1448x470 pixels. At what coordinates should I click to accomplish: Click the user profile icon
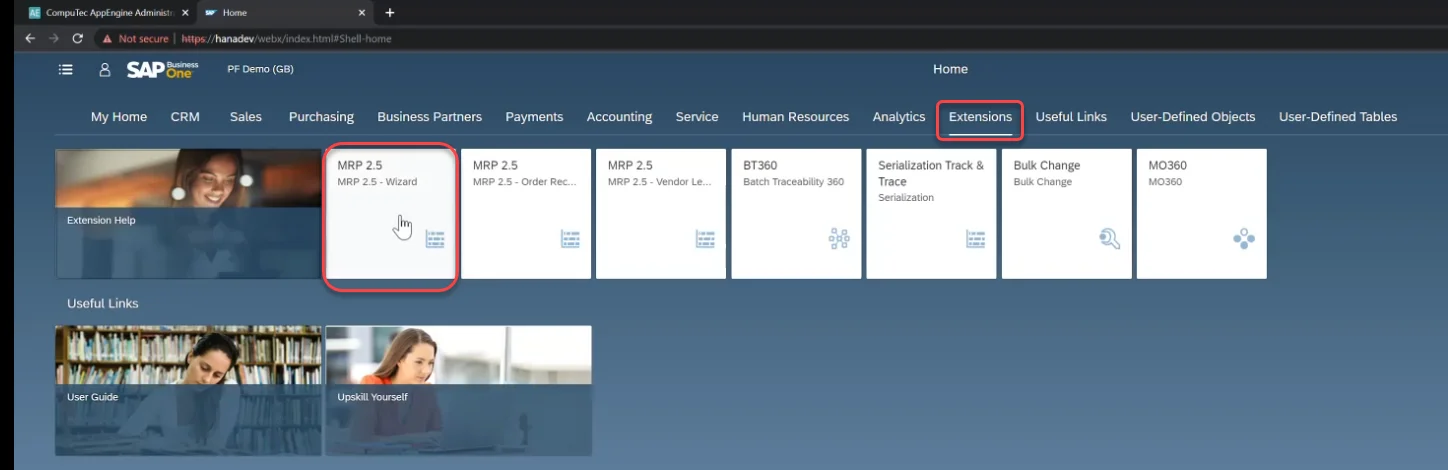tap(104, 70)
